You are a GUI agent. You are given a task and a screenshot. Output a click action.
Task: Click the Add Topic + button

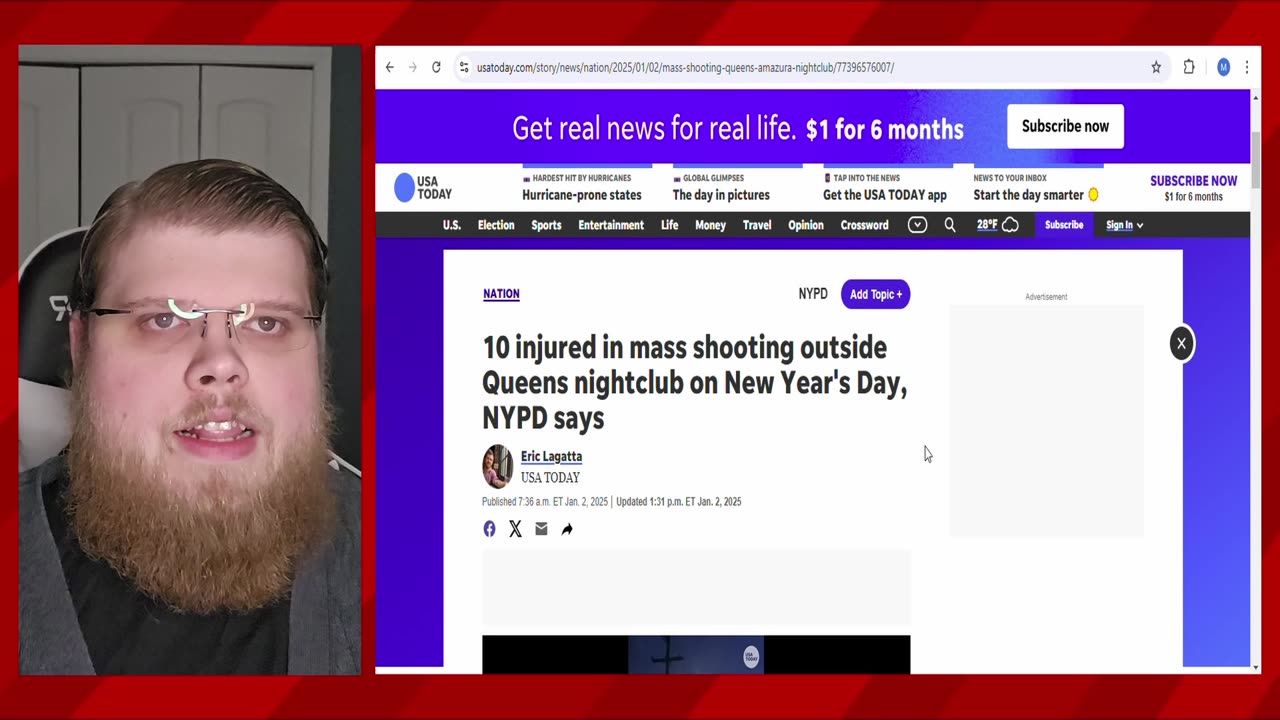pyautogui.click(x=876, y=294)
